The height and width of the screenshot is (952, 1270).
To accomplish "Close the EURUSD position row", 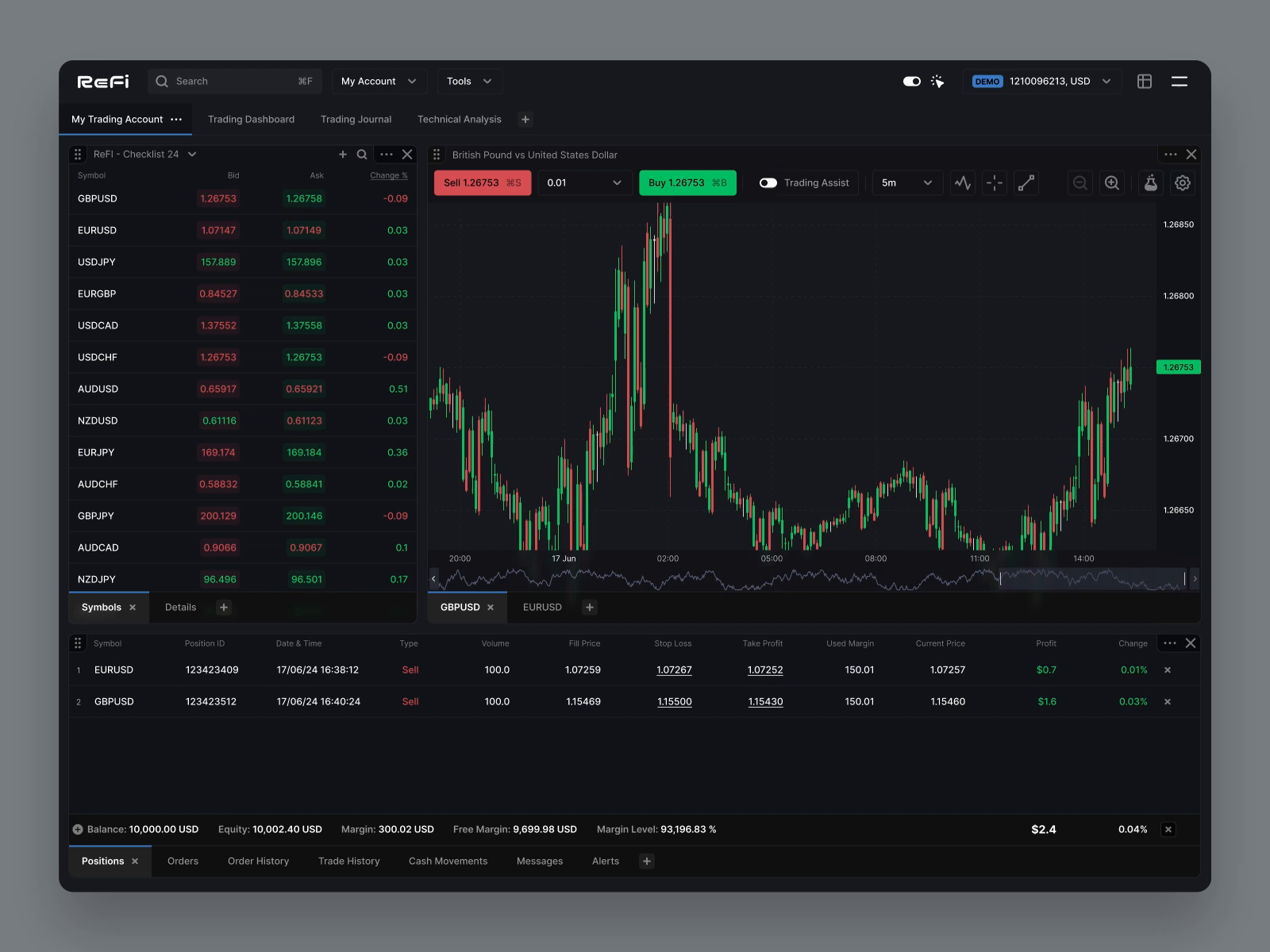I will coord(1168,670).
